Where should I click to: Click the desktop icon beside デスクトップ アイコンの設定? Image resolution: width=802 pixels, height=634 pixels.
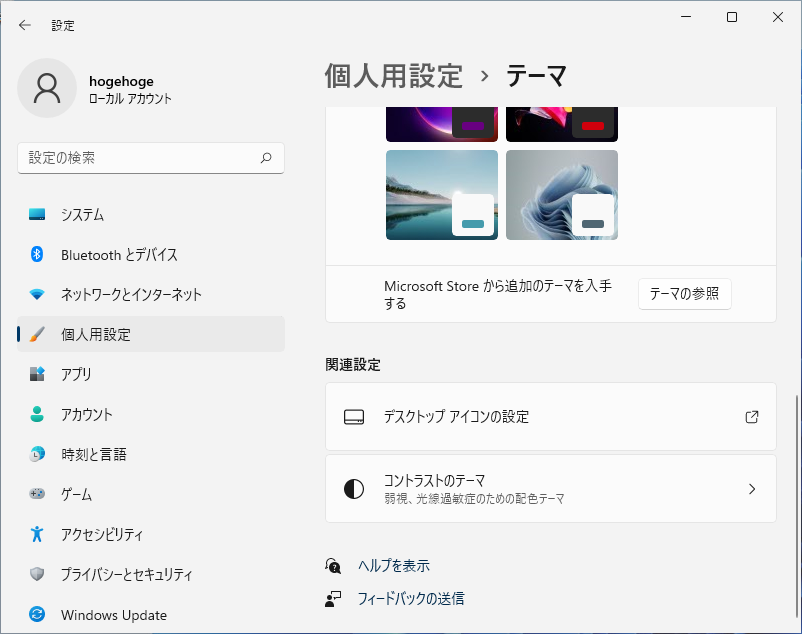[x=354, y=417]
